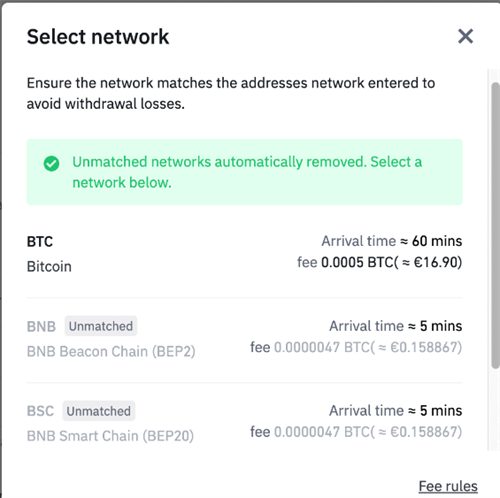The width and height of the screenshot is (500, 498).
Task: Click the Unmatched badge next to BNB
Action: click(x=101, y=326)
